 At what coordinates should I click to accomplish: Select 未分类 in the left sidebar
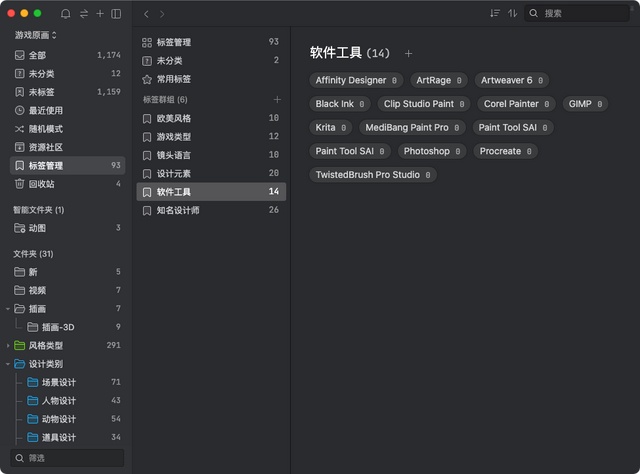(x=67, y=73)
